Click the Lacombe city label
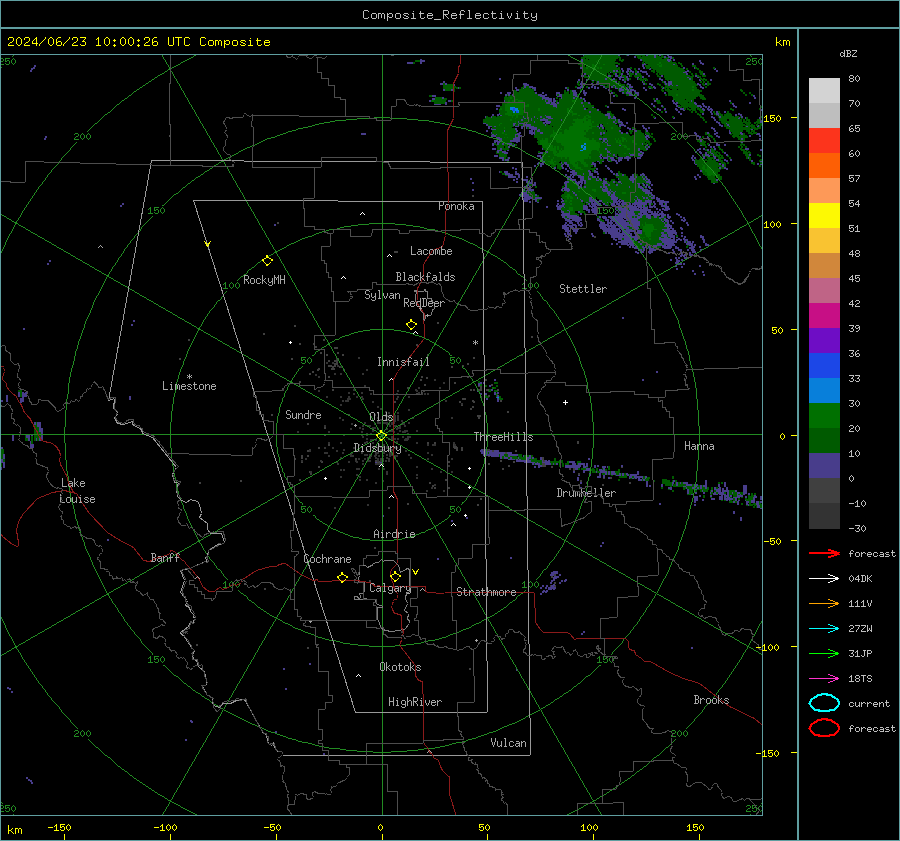This screenshot has width=900, height=841. click(431, 251)
